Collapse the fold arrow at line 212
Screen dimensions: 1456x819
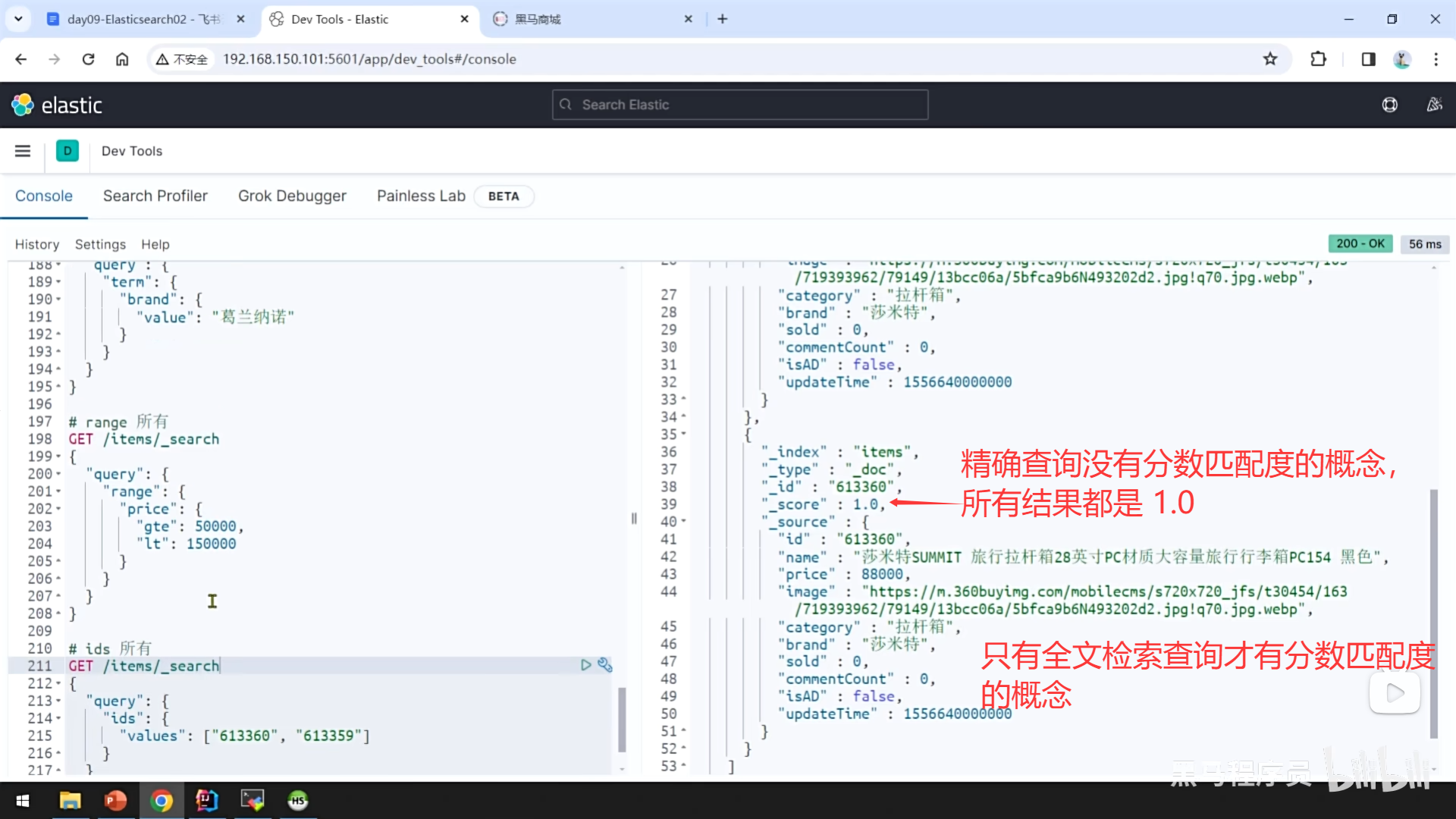click(x=58, y=684)
